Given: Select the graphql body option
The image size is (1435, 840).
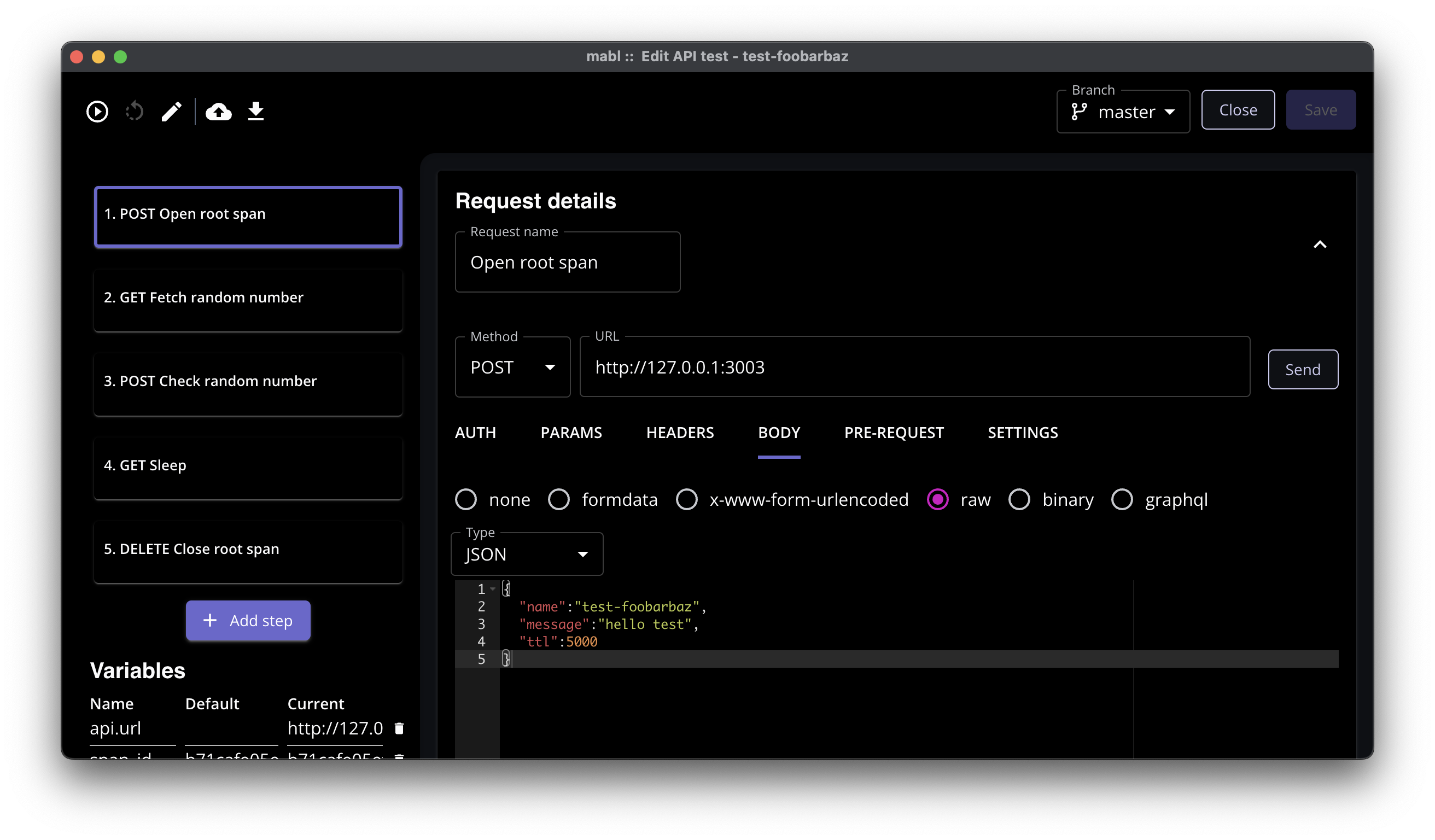Looking at the screenshot, I should click(1122, 499).
